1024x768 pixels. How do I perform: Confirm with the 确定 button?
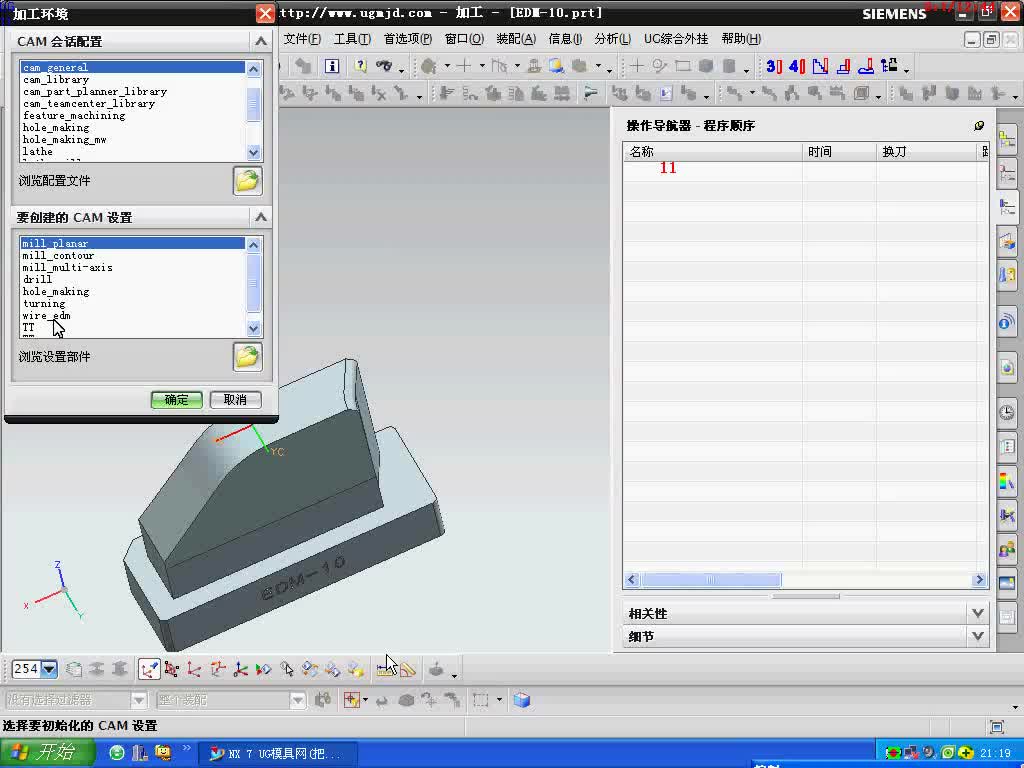[176, 400]
